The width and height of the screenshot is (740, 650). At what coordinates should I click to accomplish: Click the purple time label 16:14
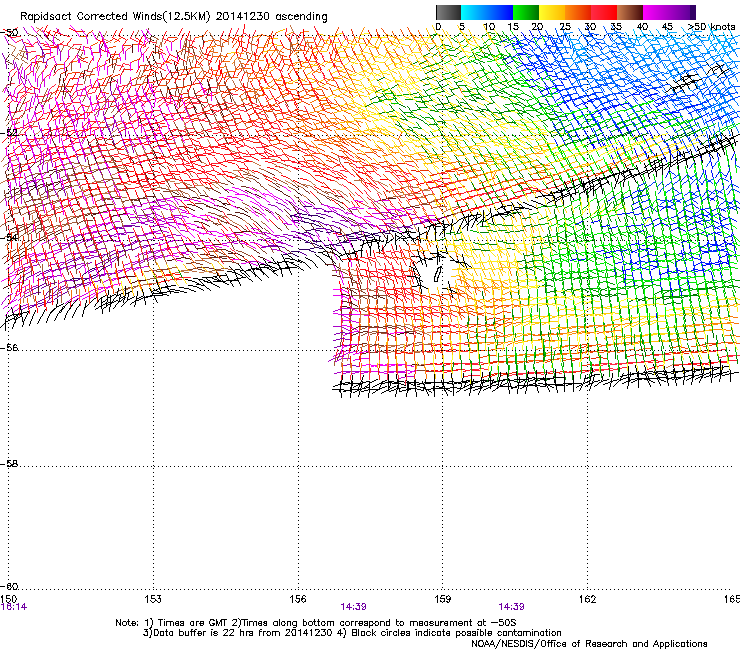[x=14, y=607]
